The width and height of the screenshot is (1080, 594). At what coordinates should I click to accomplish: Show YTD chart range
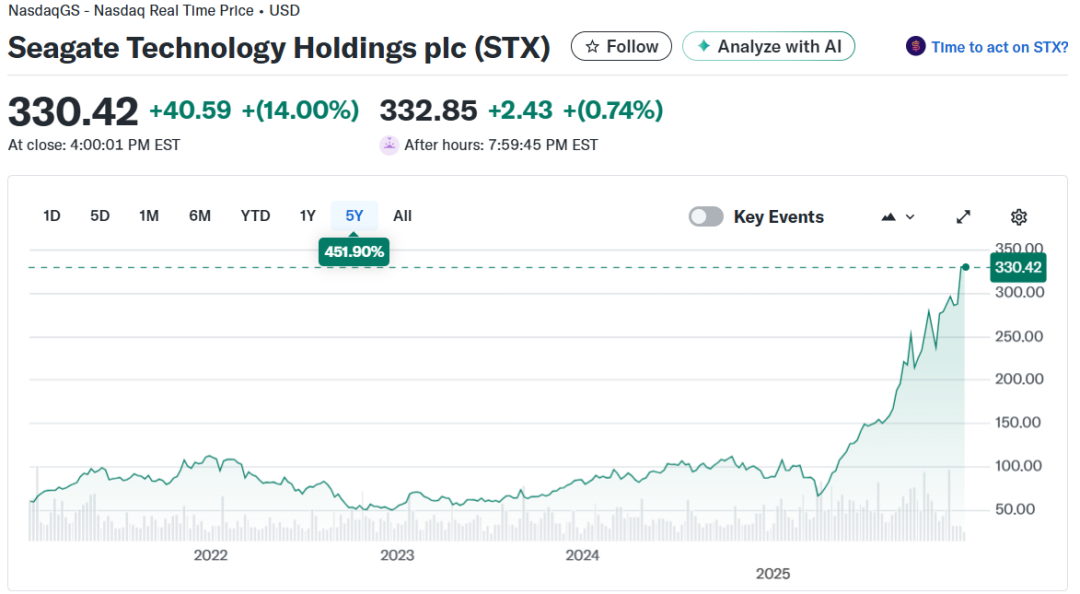[x=255, y=216]
